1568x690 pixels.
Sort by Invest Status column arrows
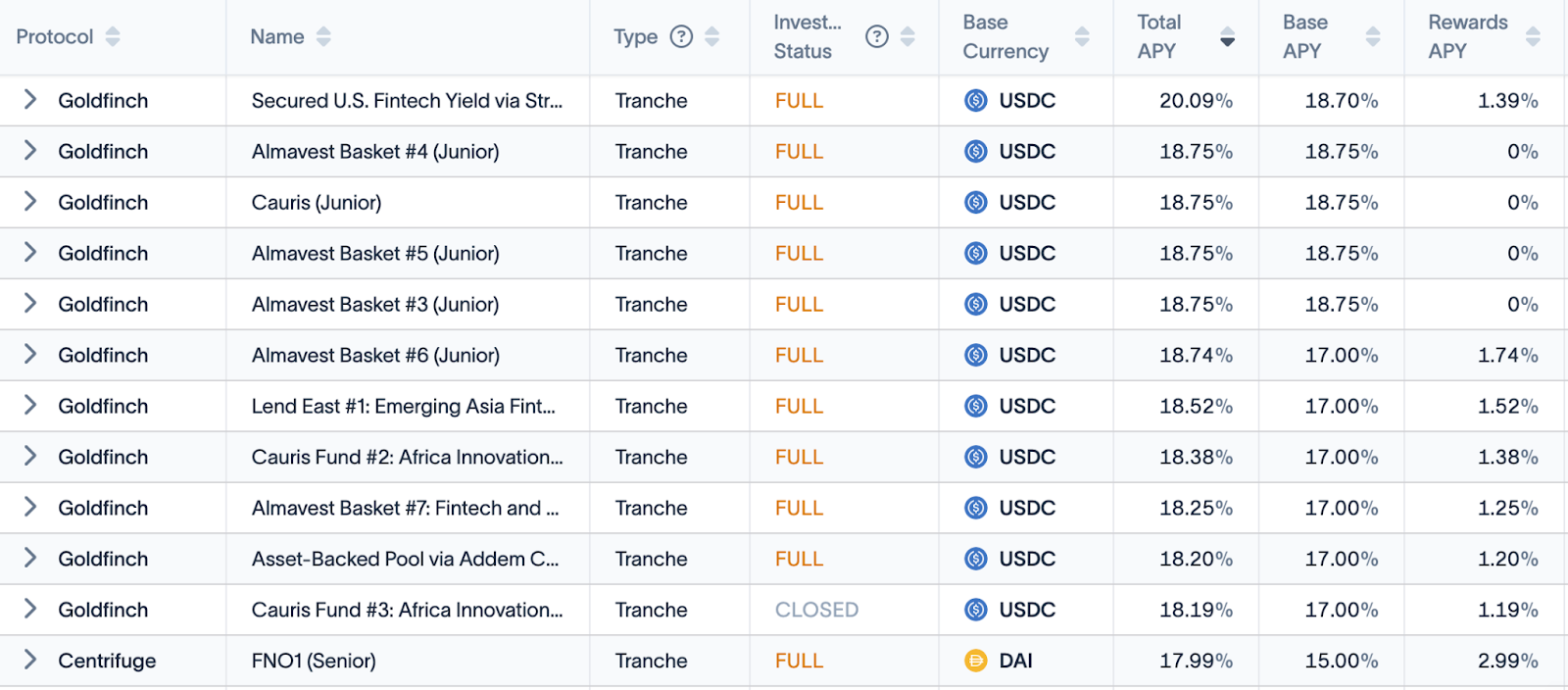(907, 36)
